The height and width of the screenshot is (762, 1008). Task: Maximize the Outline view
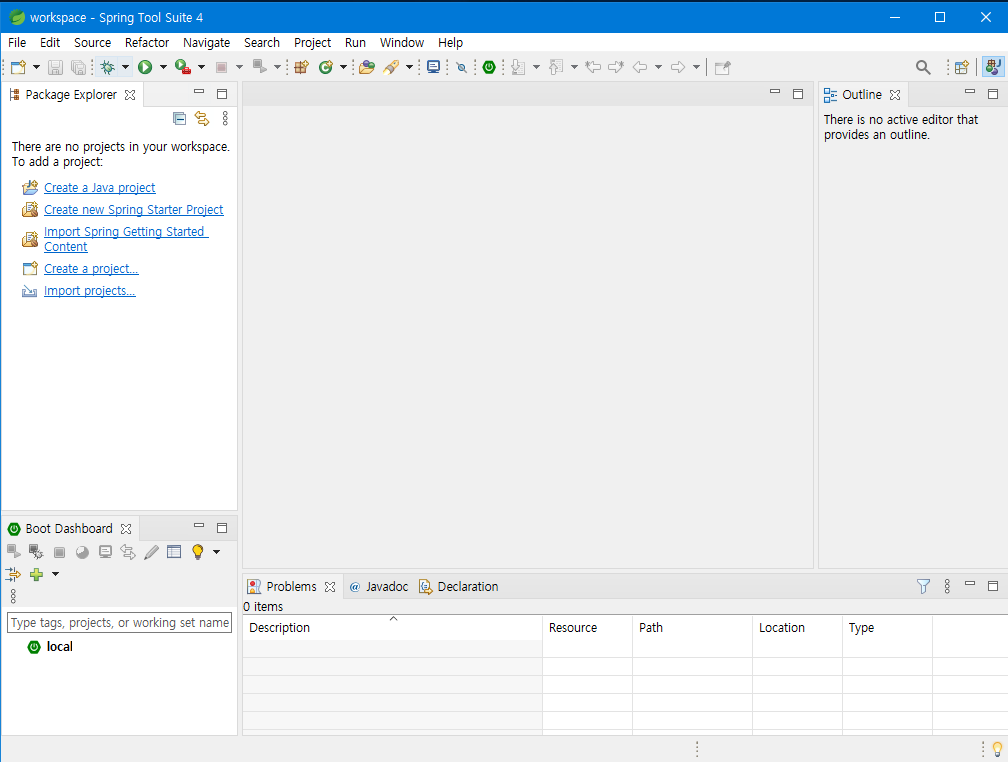(993, 94)
